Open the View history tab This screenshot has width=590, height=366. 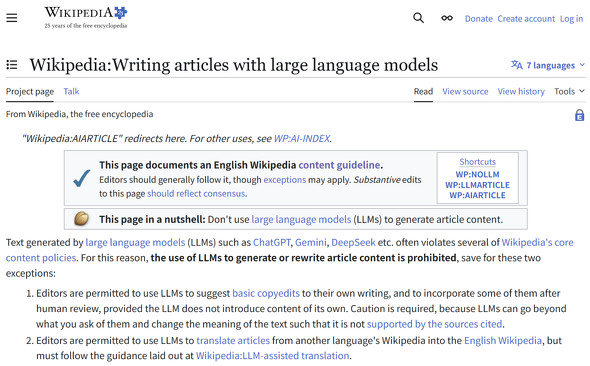click(521, 91)
